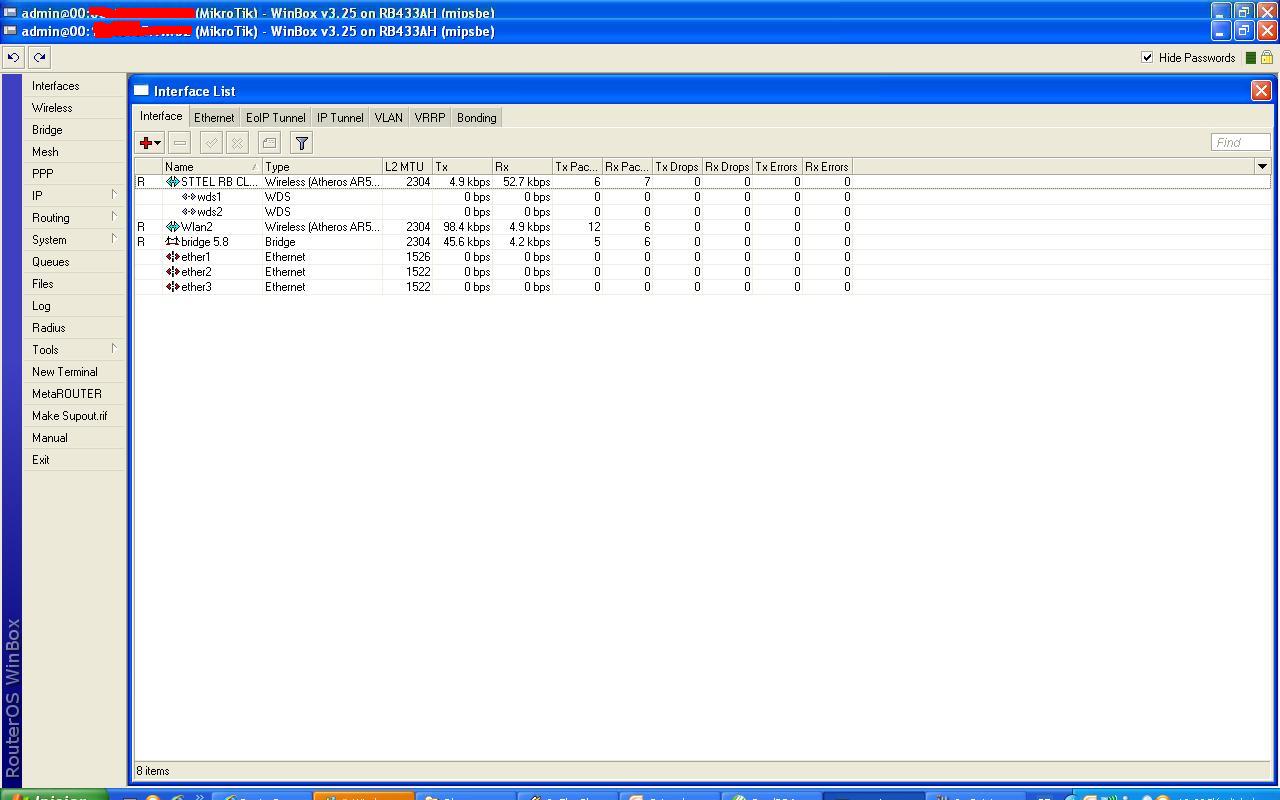The image size is (1280, 800).
Task: Select the bridge 5.8 row name
Action: point(205,242)
